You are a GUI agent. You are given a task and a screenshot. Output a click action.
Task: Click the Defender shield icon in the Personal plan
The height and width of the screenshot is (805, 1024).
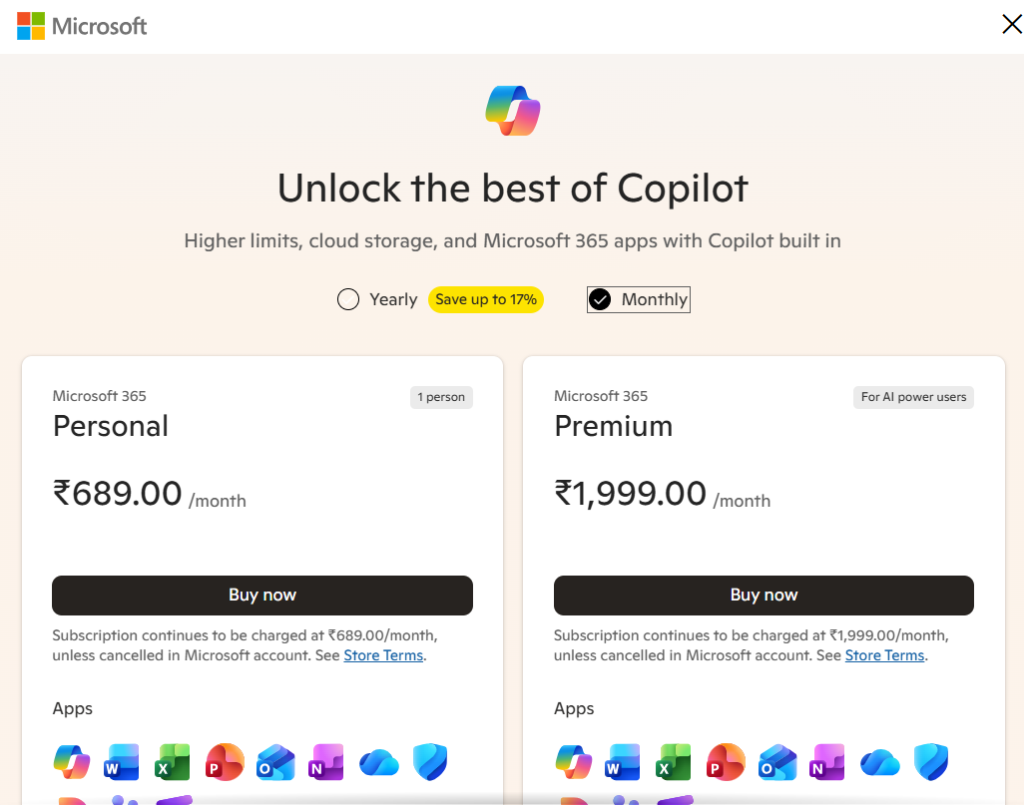(x=430, y=762)
